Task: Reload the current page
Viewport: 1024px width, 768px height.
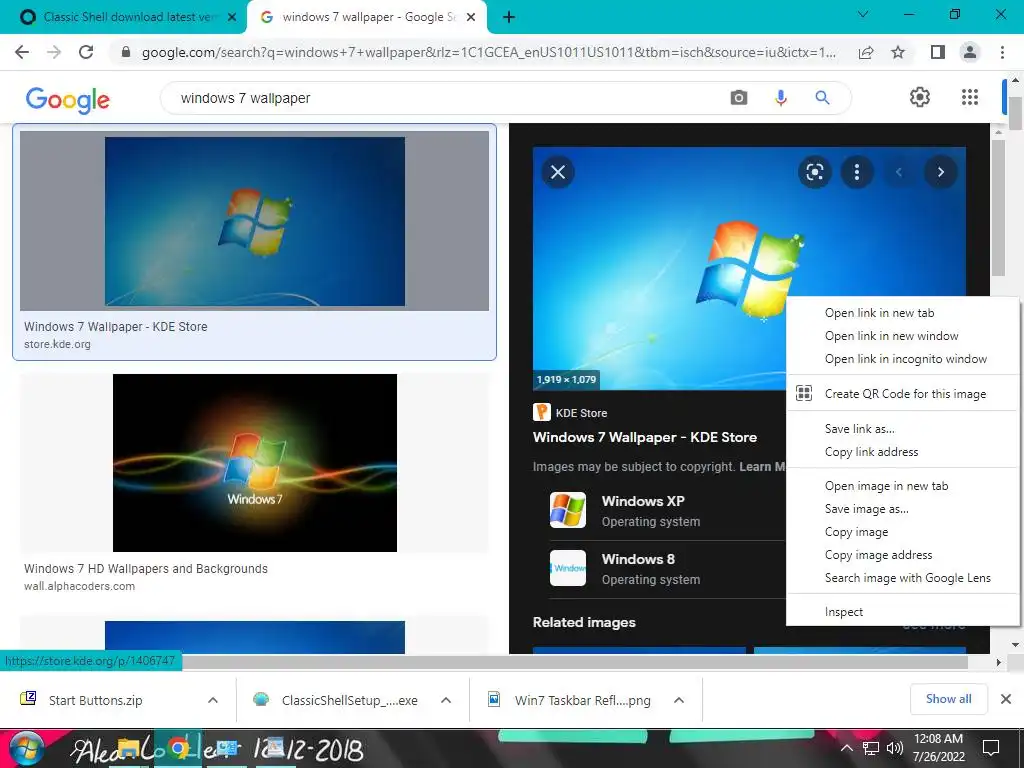Action: pos(86,52)
